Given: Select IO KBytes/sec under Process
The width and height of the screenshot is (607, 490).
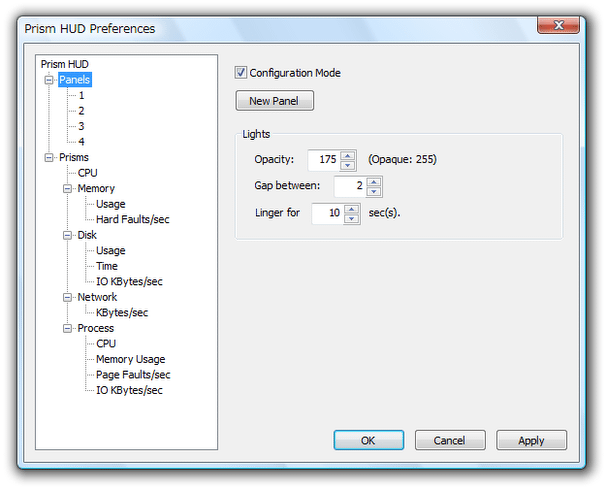Looking at the screenshot, I should tap(129, 390).
